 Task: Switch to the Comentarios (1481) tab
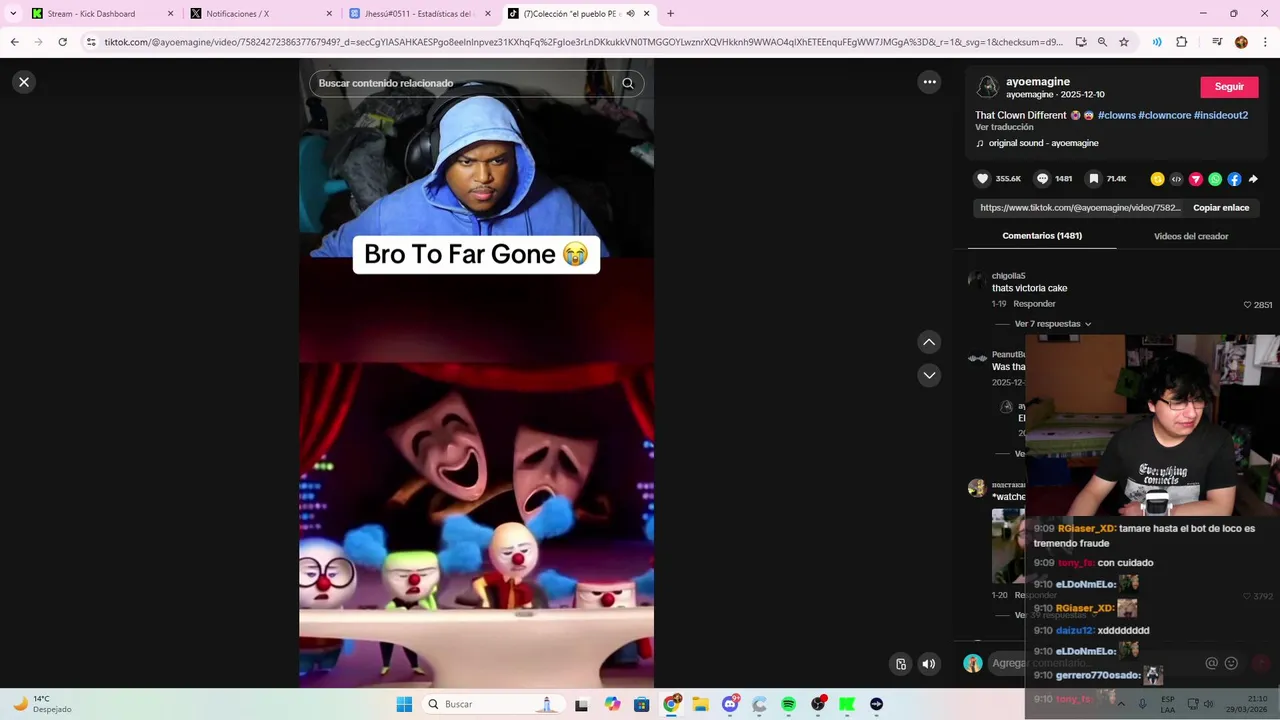[x=1042, y=236]
